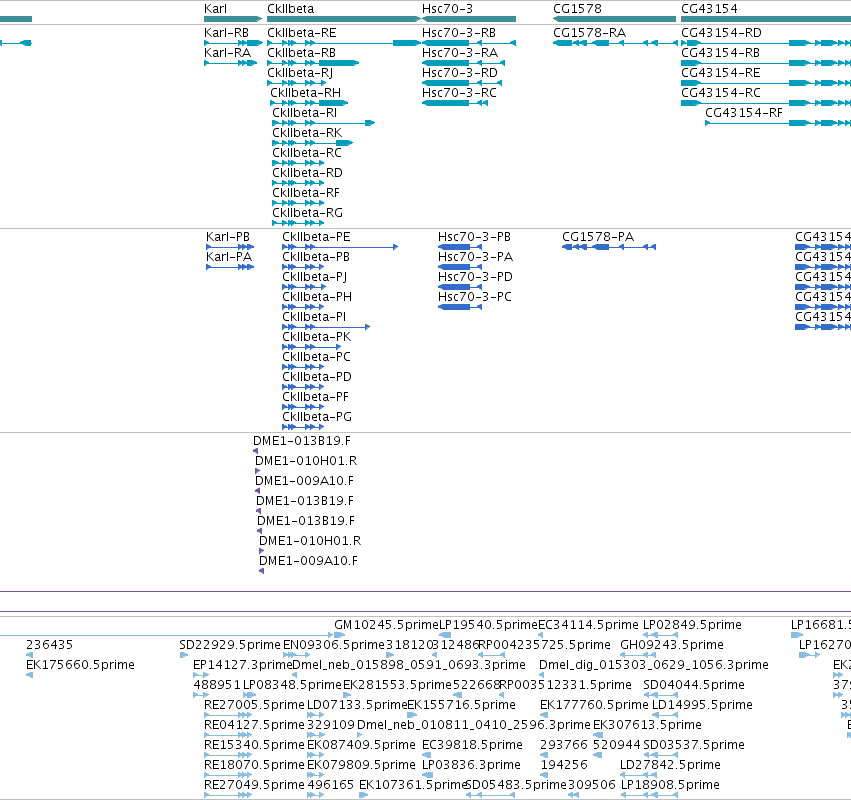
Task: Click the CkIIbeta-RE transcript label
Action: click(x=302, y=33)
